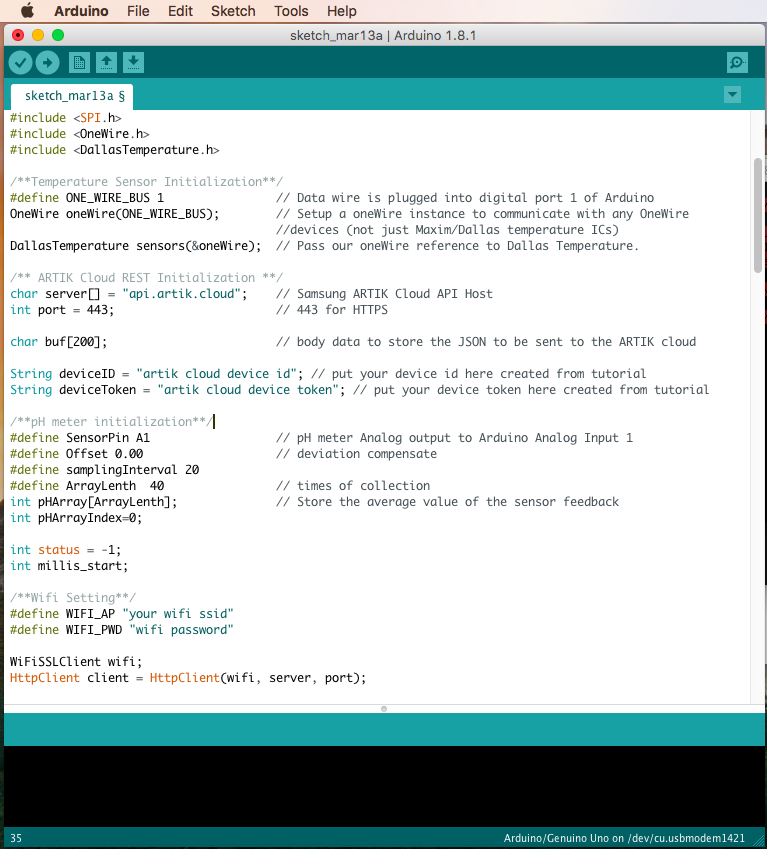The height and width of the screenshot is (849, 767).
Task: Click the editor vertical scrollbar thumb
Action: click(758, 215)
